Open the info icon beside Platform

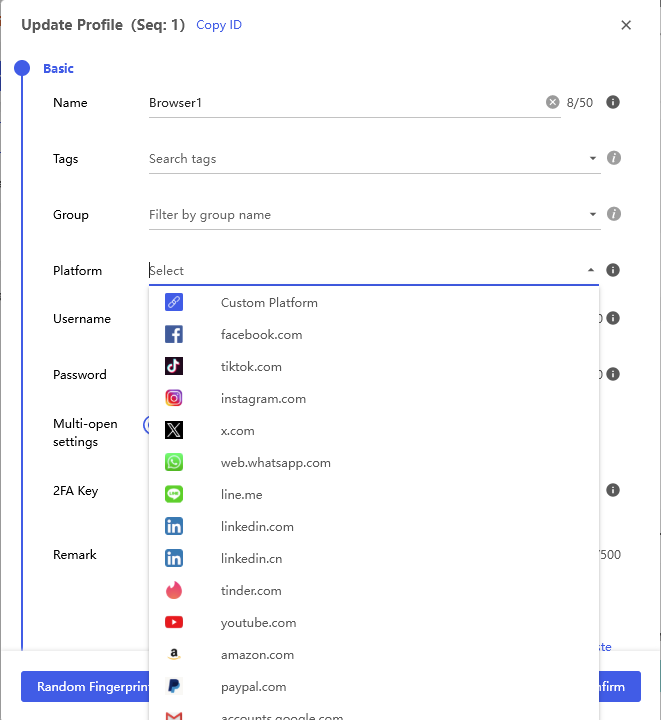[613, 270]
